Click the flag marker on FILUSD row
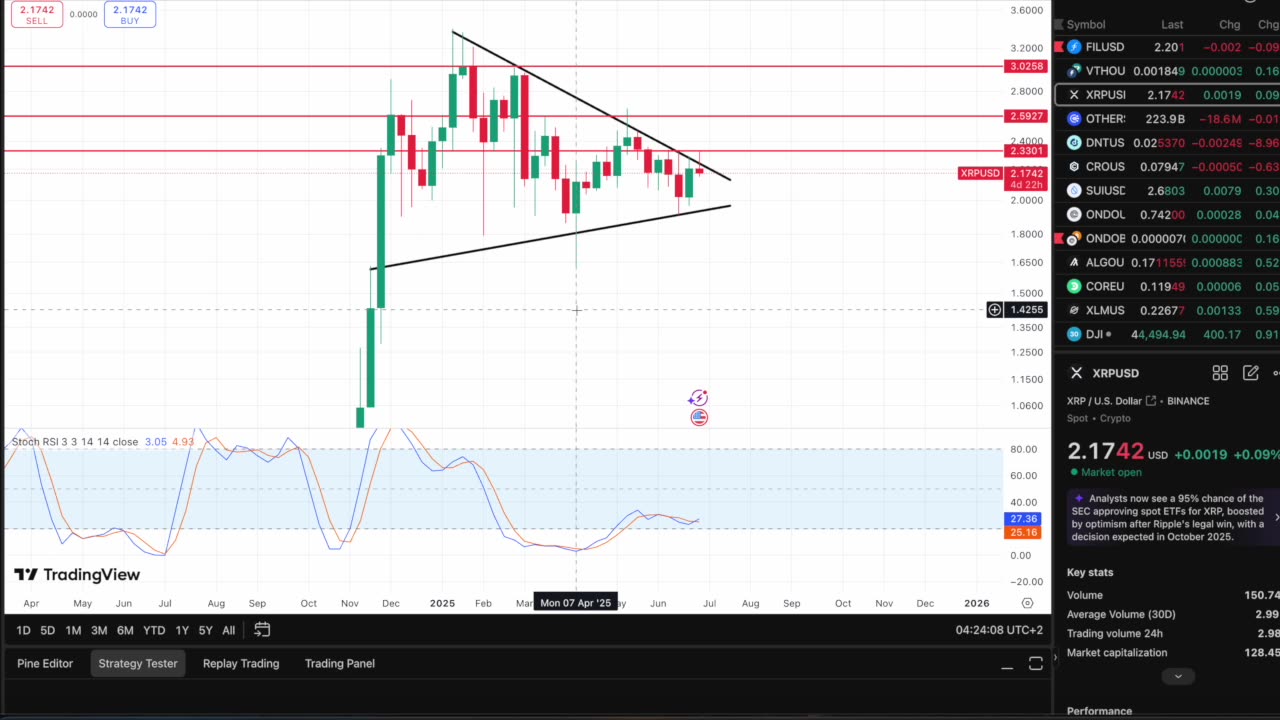Image resolution: width=1280 pixels, height=720 pixels. tap(1058, 47)
